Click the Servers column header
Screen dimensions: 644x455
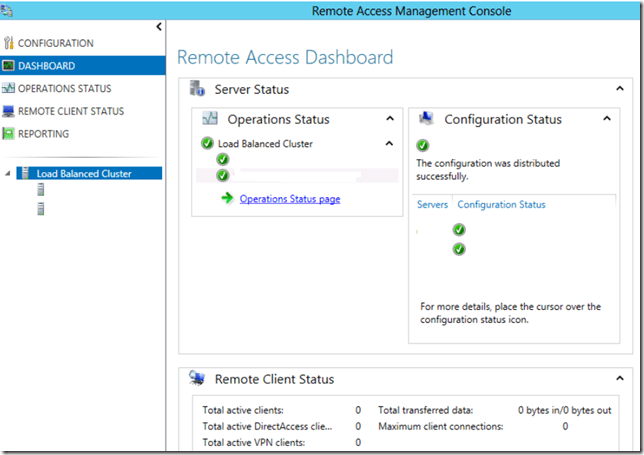coord(432,204)
